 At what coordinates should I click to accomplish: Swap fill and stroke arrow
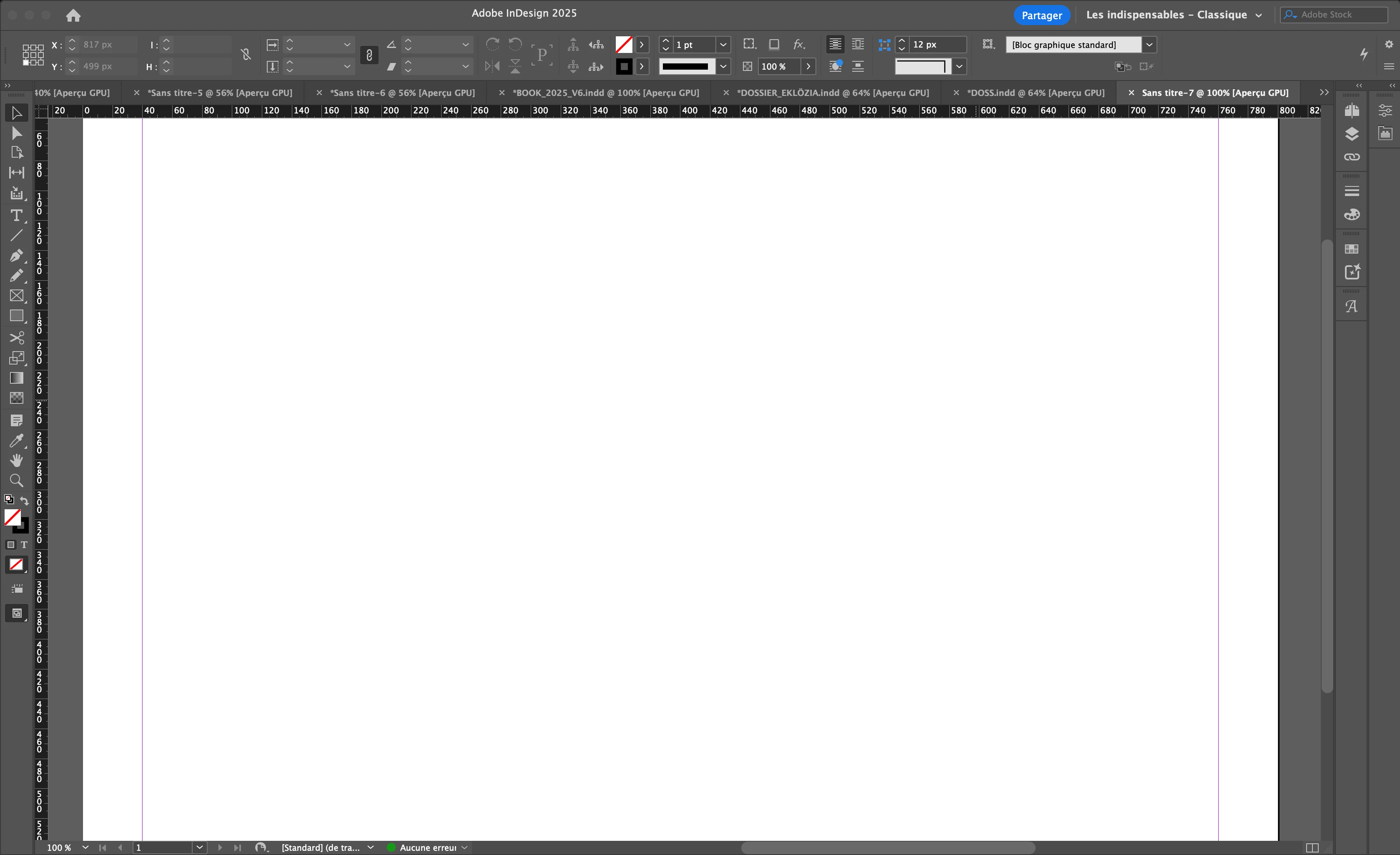click(x=25, y=501)
